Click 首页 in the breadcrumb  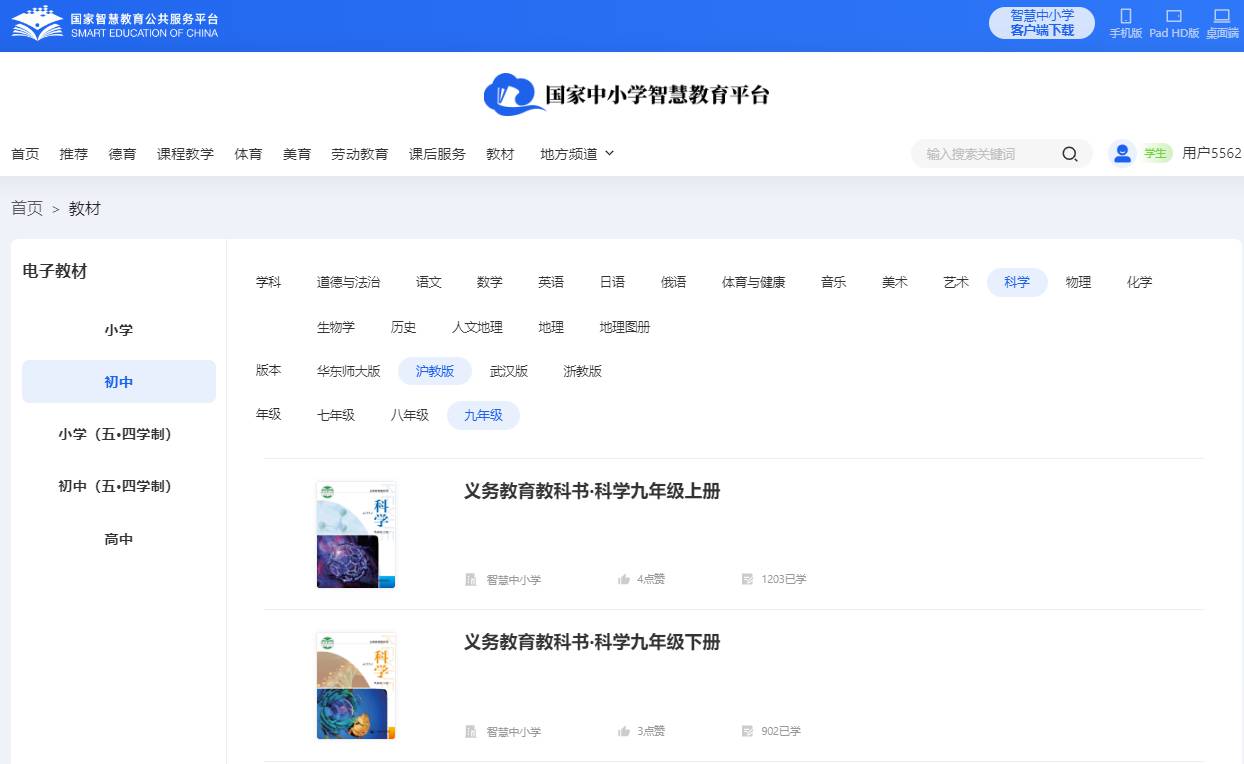(x=27, y=208)
